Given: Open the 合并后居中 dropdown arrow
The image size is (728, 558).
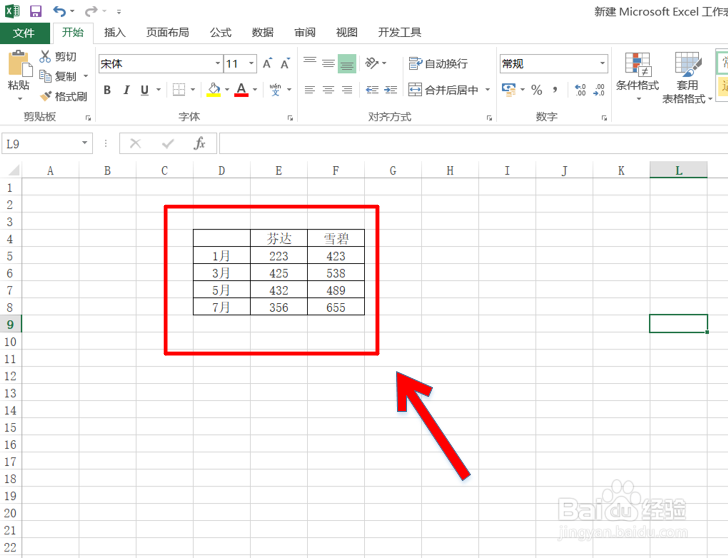Looking at the screenshot, I should [x=488, y=90].
